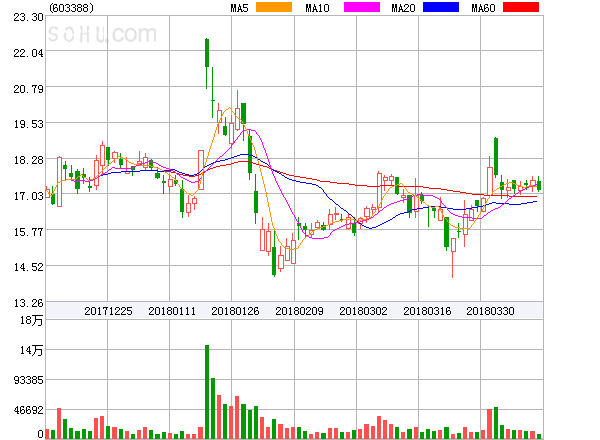The width and height of the screenshot is (600, 440).
Task: Click the 20180126 date label
Action: [235, 311]
